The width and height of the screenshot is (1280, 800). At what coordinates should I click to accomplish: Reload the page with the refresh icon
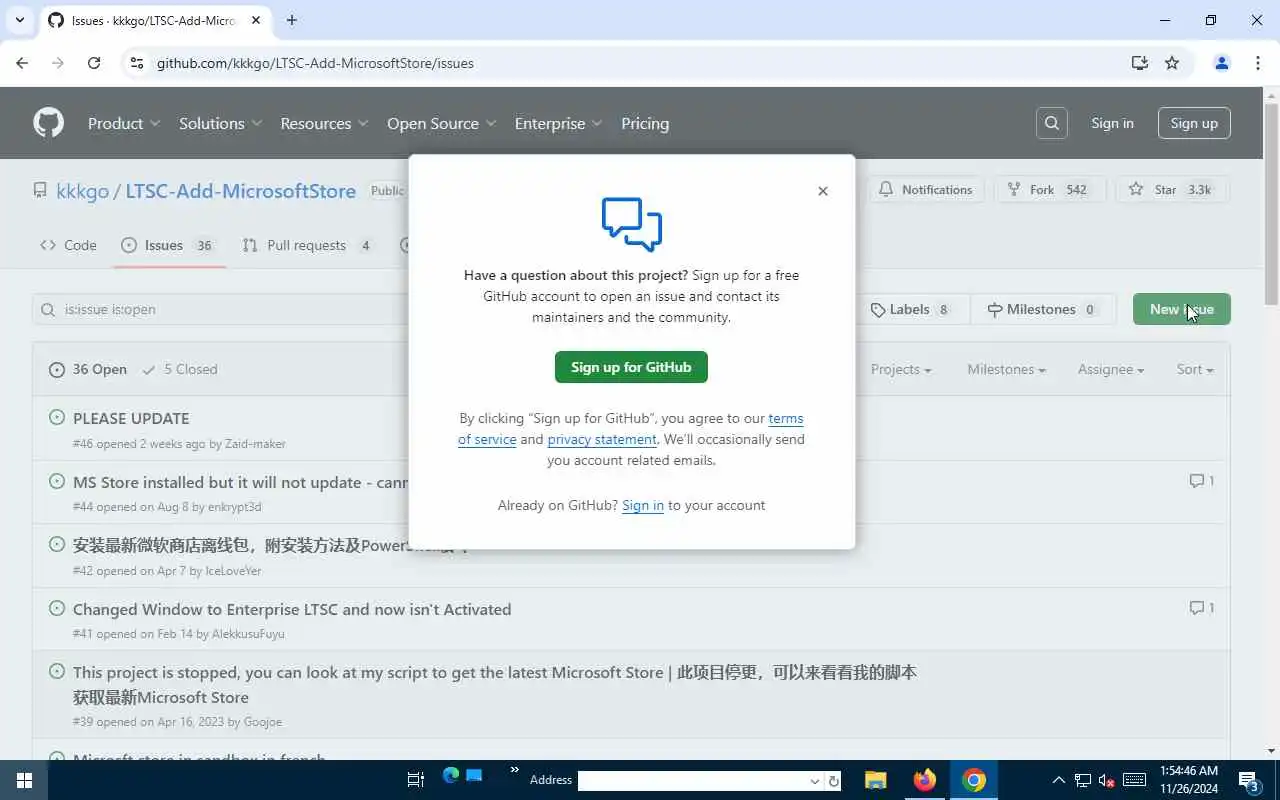tap(94, 63)
